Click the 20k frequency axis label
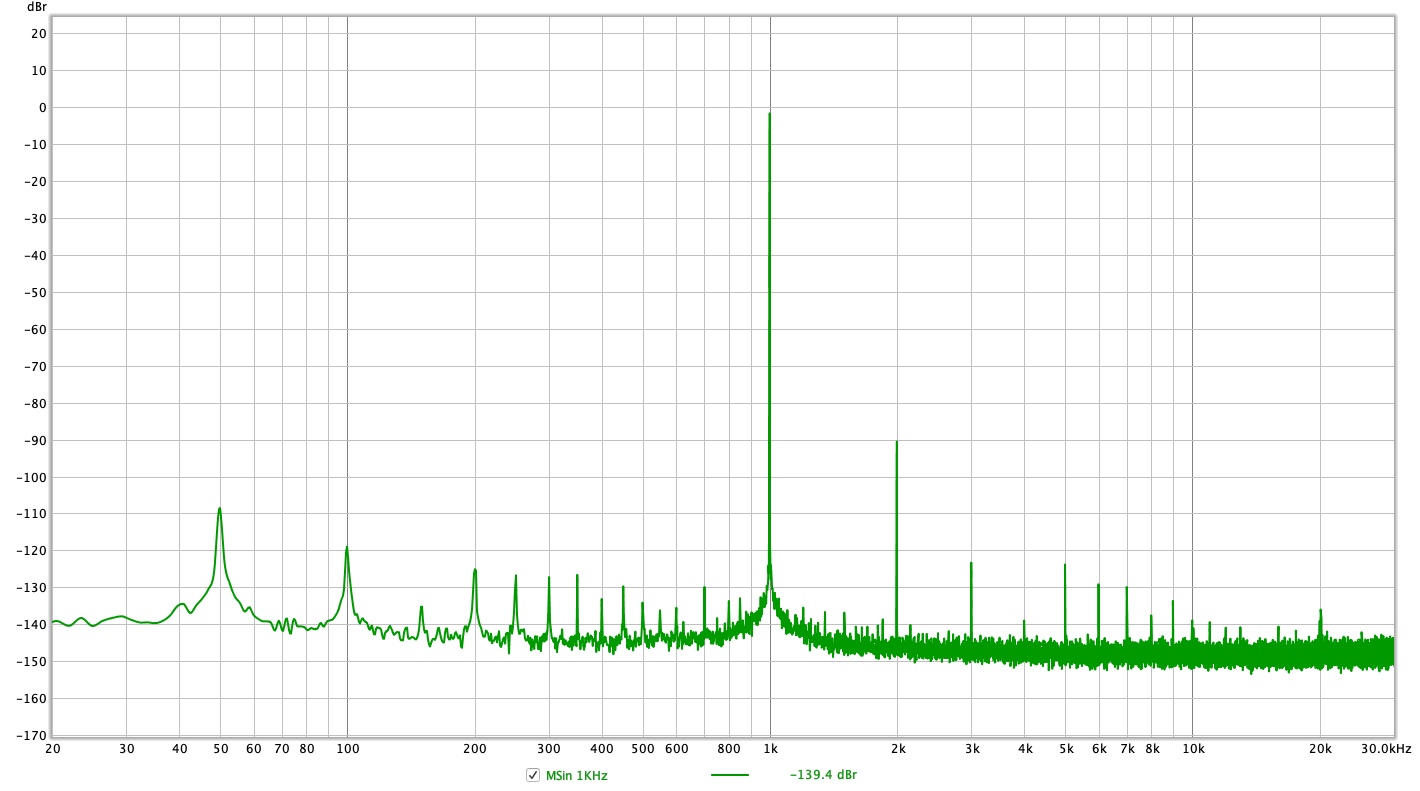This screenshot has height=791, width=1420. tap(1320, 748)
